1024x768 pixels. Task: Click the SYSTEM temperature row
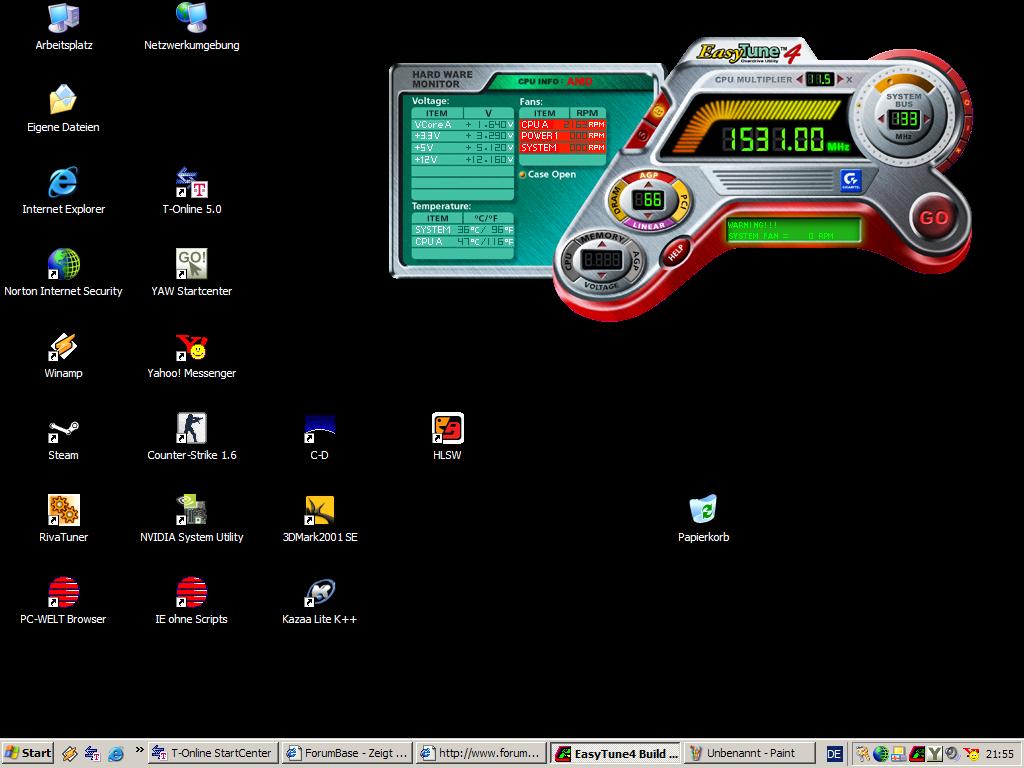click(x=462, y=230)
